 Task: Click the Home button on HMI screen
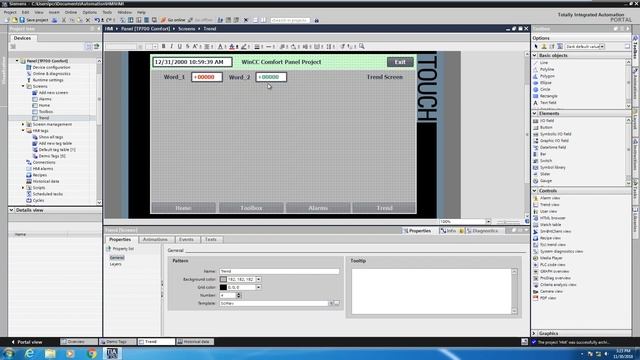[183, 208]
